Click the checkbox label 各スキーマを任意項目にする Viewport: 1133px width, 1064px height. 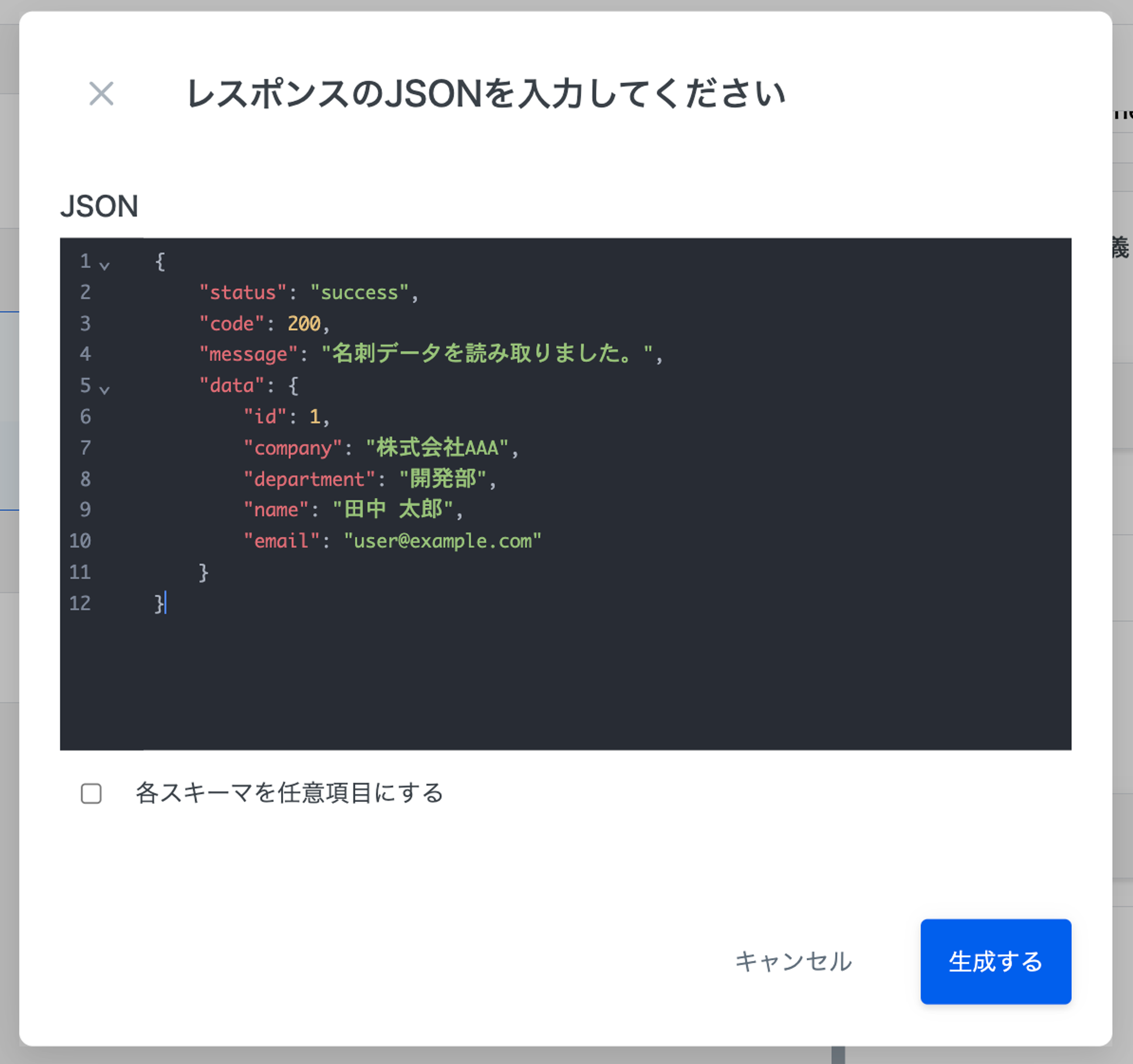pyautogui.click(x=289, y=793)
